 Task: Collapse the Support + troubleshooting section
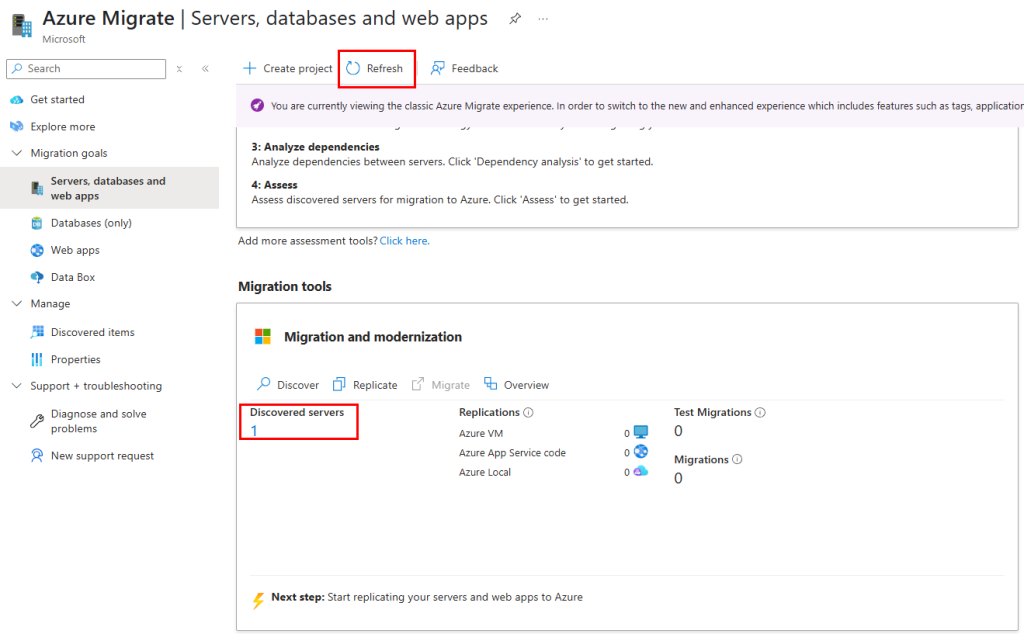[17, 387]
